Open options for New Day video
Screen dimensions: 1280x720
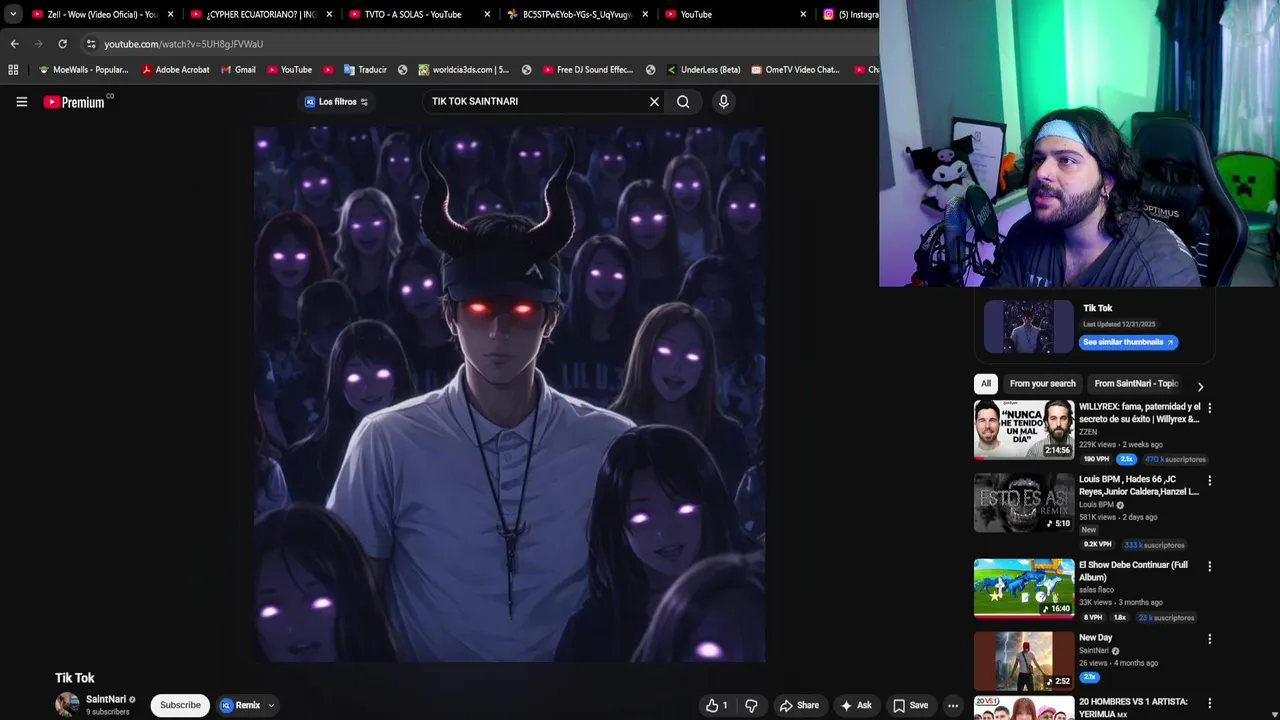(1209, 639)
